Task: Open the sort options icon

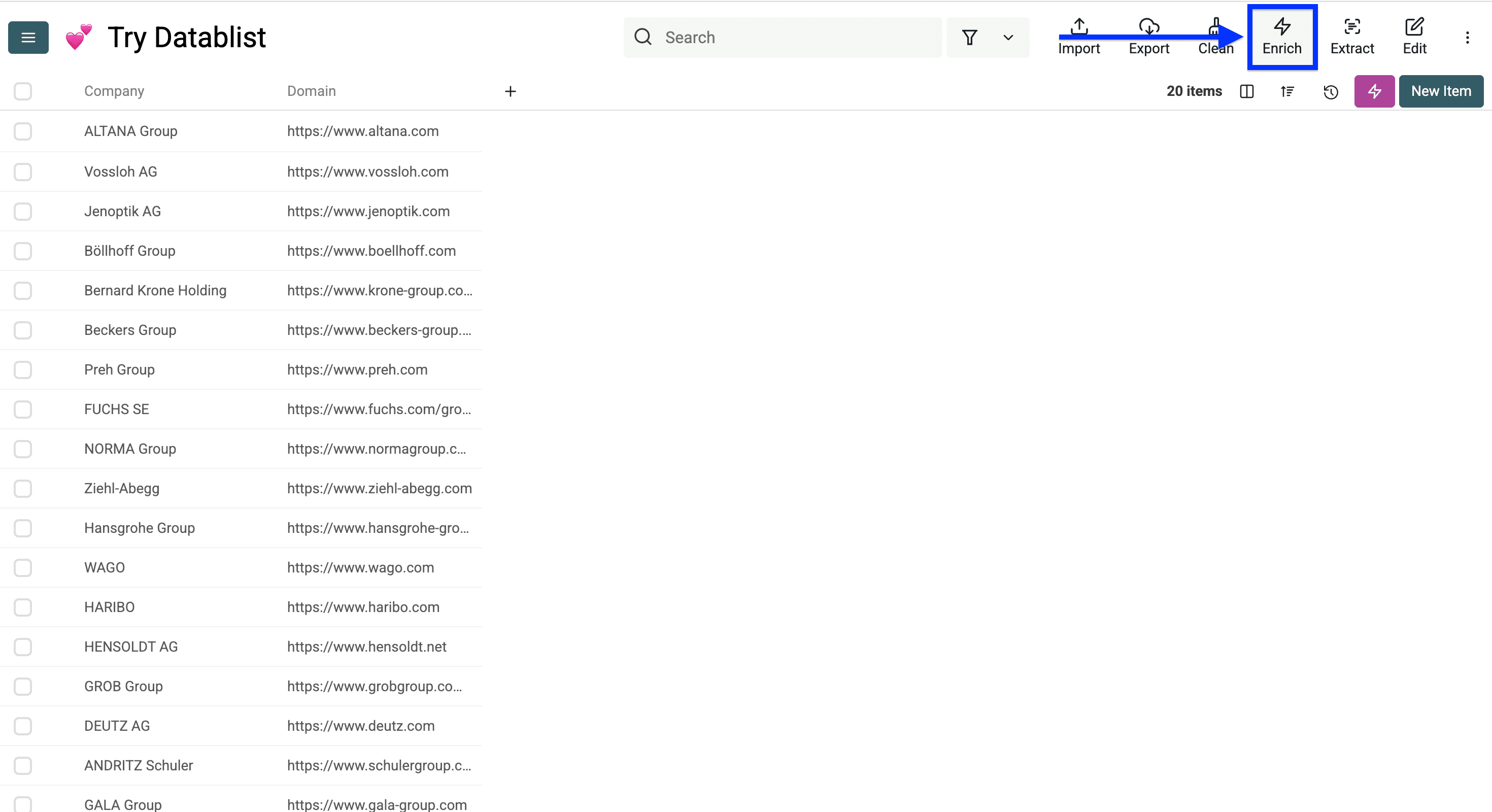Action: pos(1287,91)
